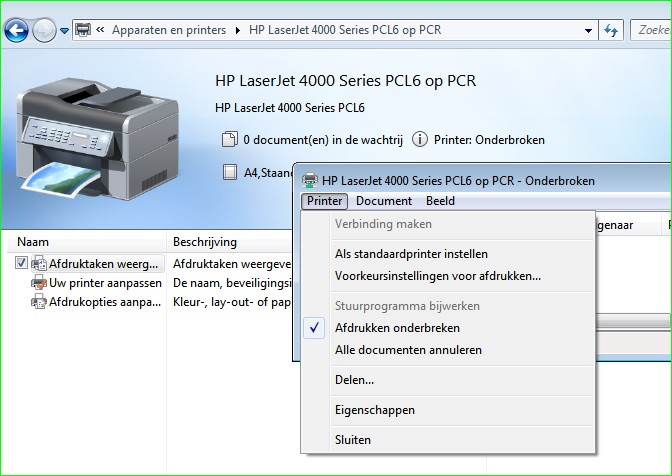Uncheck the Afdruktaken weergeven checkbox
672x476 pixels.
(x=21, y=262)
